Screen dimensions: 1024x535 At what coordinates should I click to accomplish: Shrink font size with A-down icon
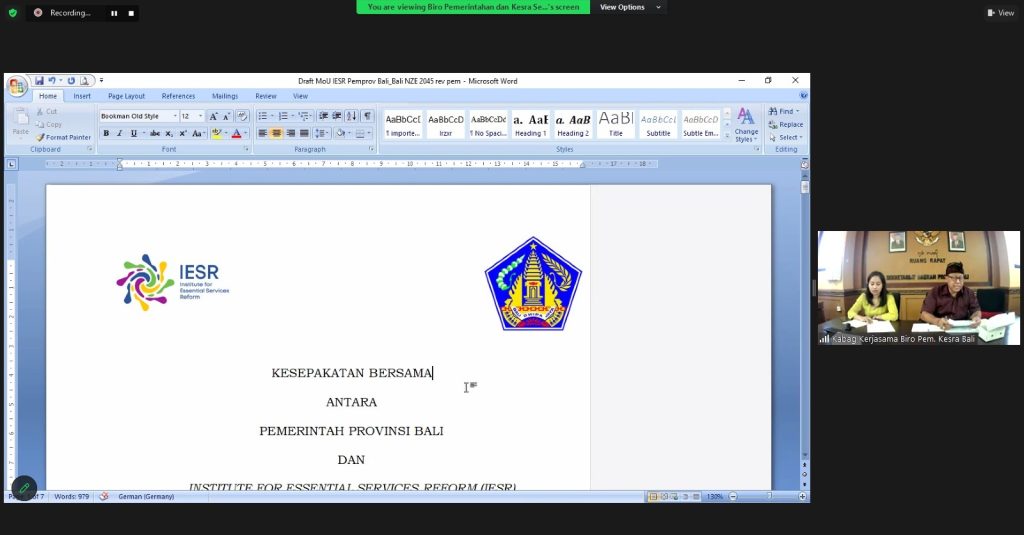click(x=226, y=116)
